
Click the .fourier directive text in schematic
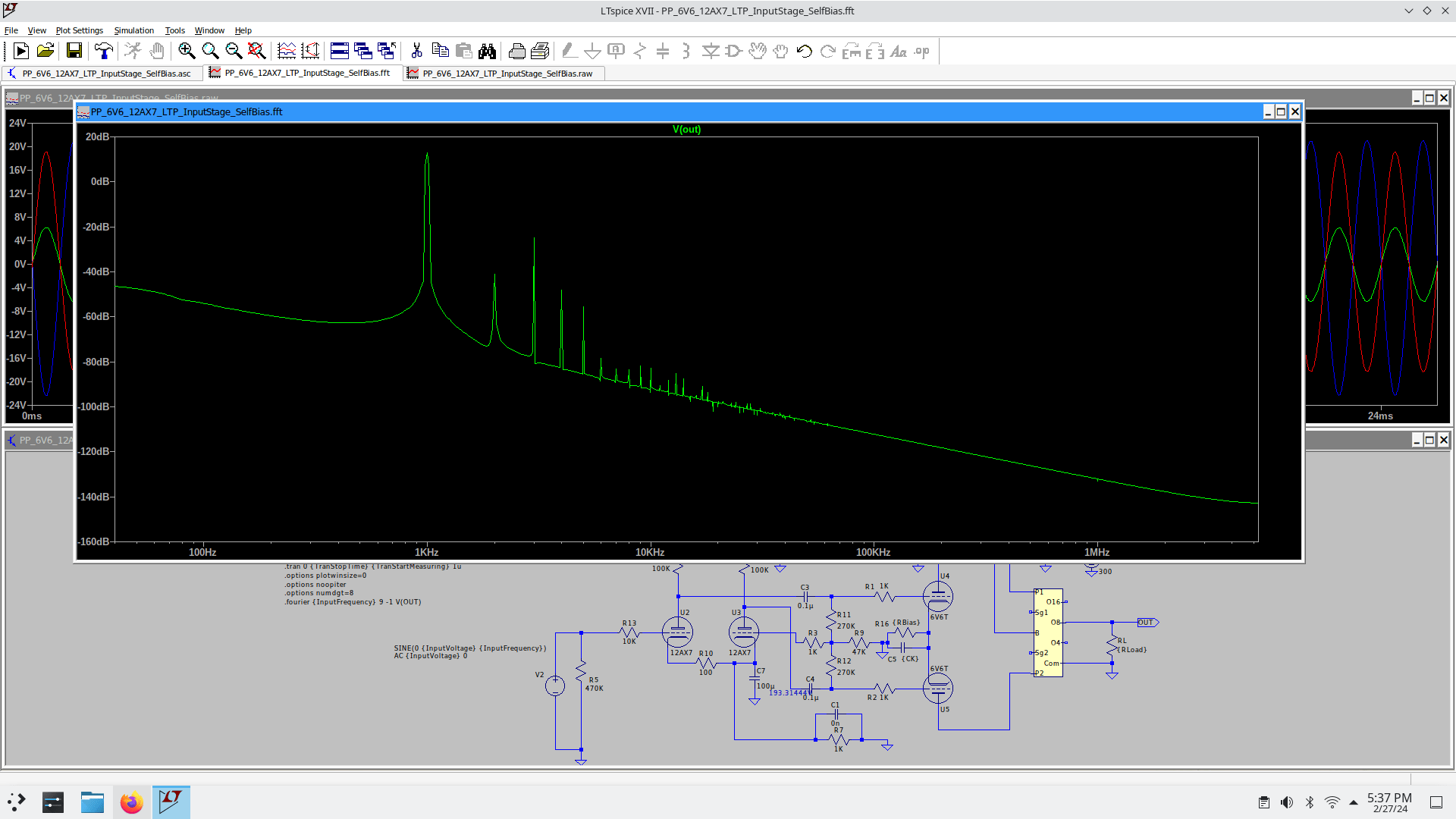click(353, 602)
